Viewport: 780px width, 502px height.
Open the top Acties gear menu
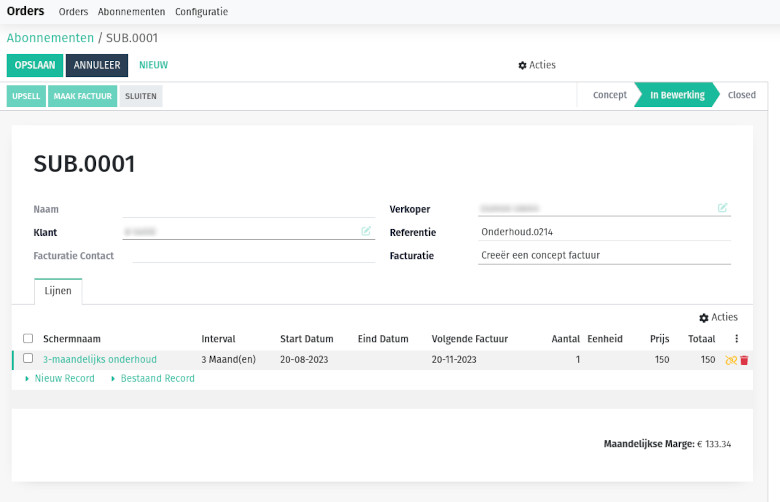pos(537,65)
